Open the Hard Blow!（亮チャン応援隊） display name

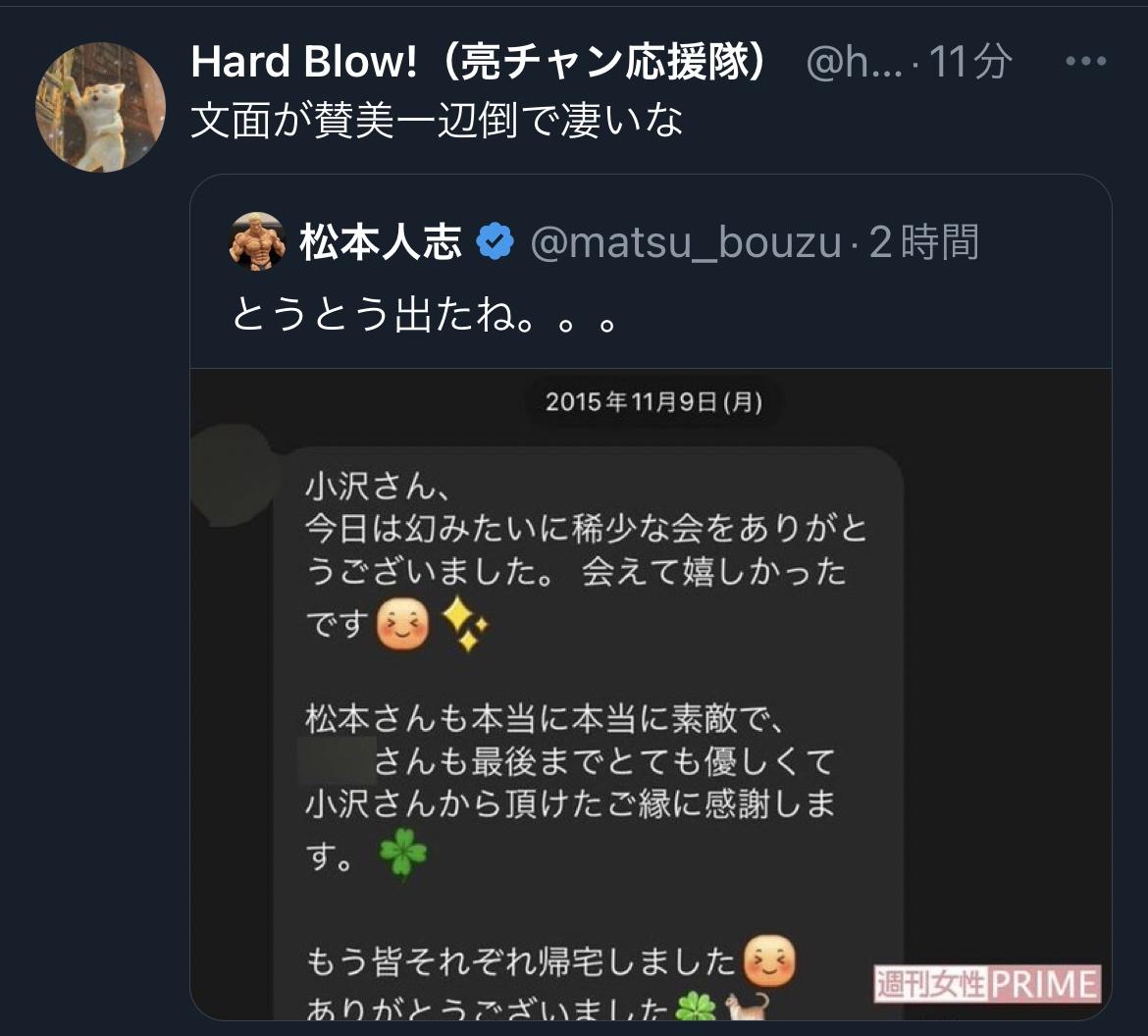pyautogui.click(x=479, y=62)
